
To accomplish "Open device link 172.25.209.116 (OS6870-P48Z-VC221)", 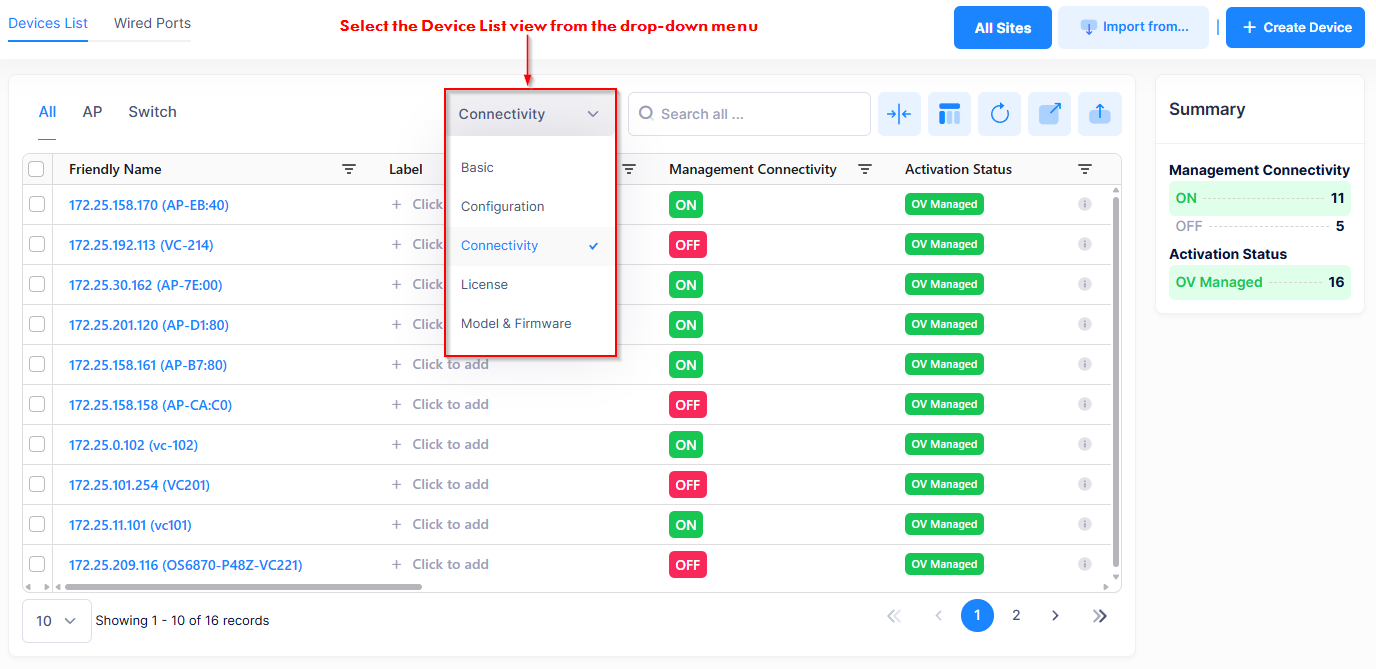I will [185, 565].
